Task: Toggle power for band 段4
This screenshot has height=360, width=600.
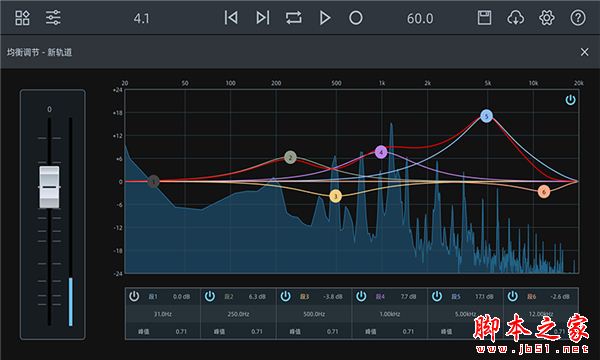Action: (x=361, y=296)
